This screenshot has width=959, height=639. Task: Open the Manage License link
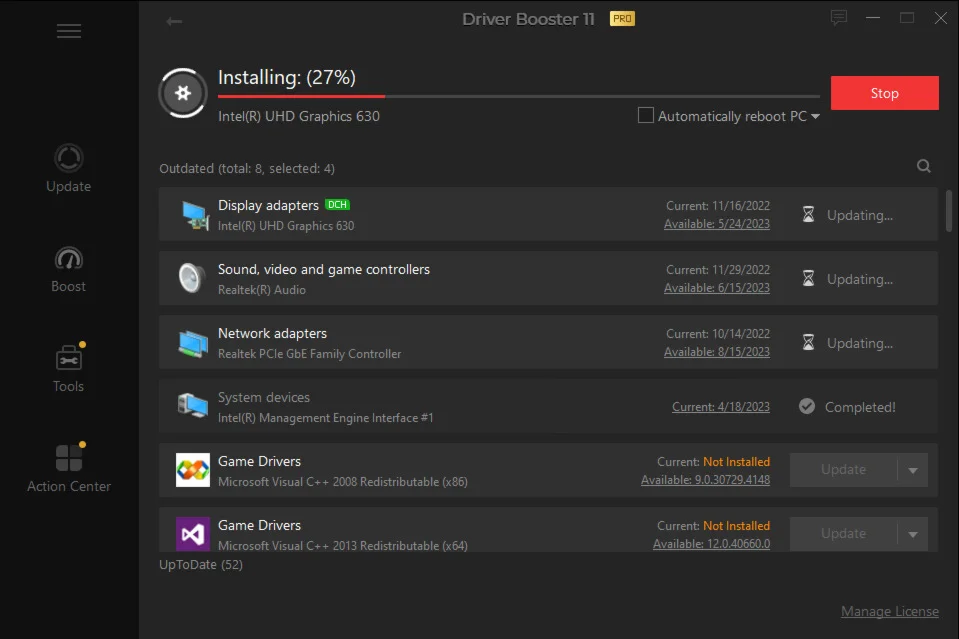889,611
